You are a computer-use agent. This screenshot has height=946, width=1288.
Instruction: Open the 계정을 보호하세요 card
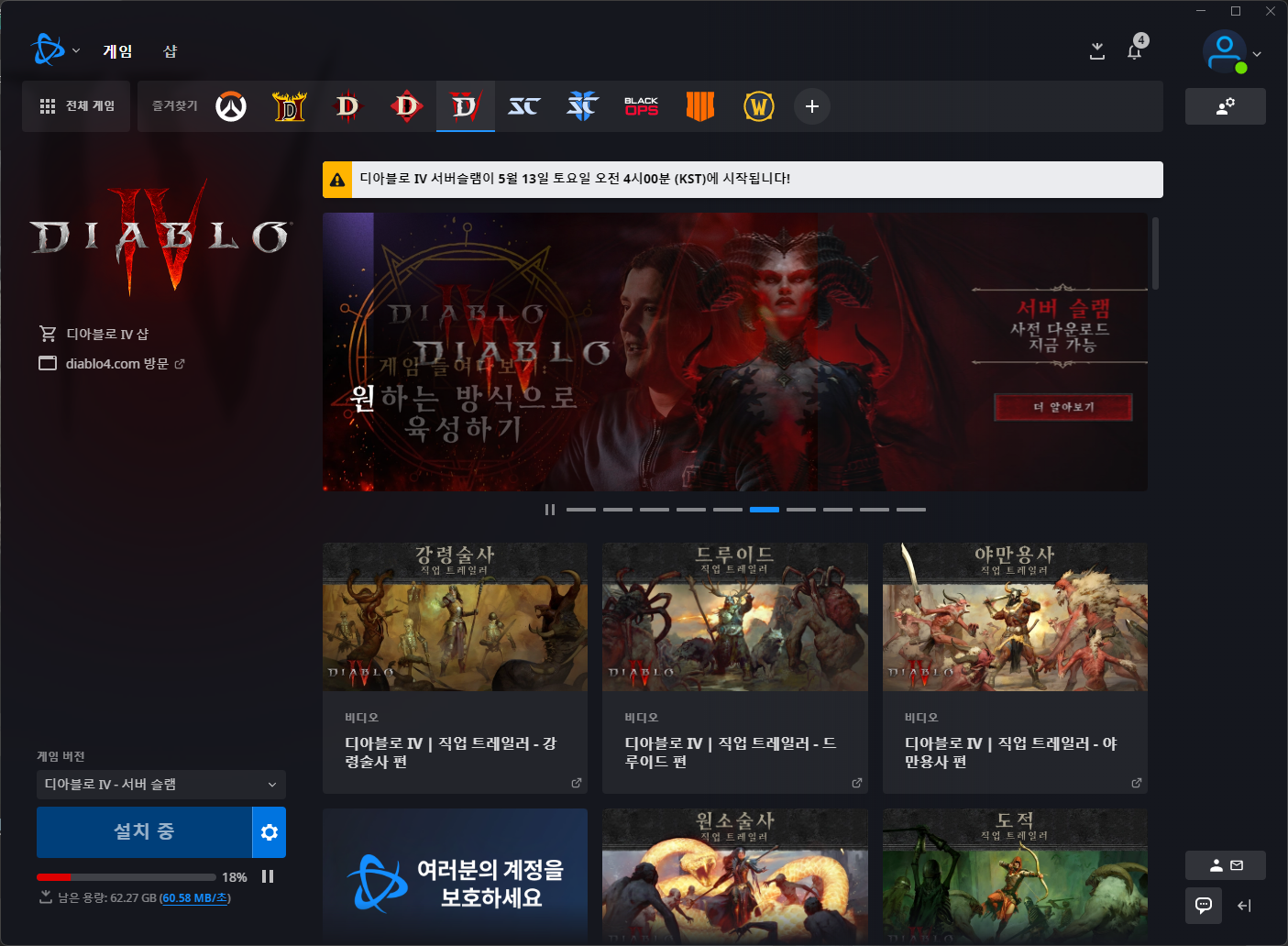(455, 875)
